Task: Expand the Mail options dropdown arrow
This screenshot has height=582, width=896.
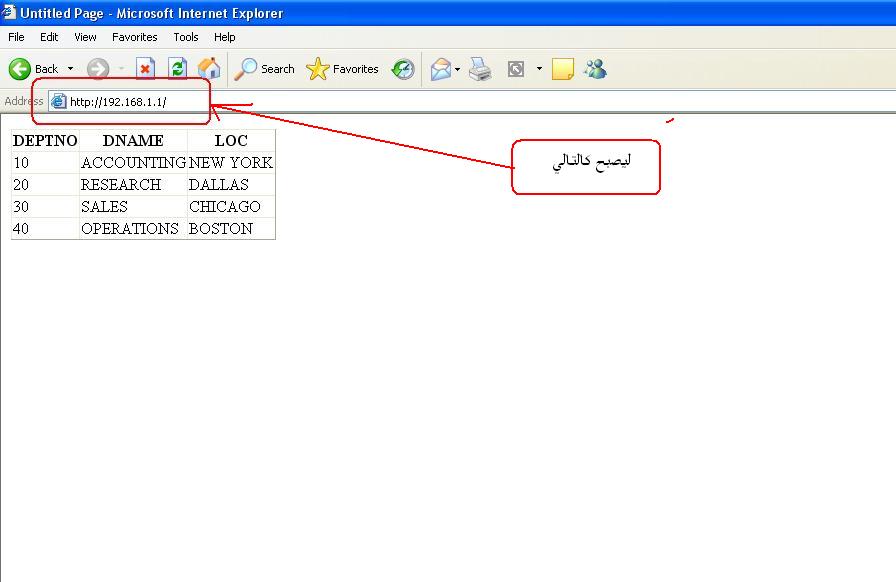Action: (x=458, y=69)
